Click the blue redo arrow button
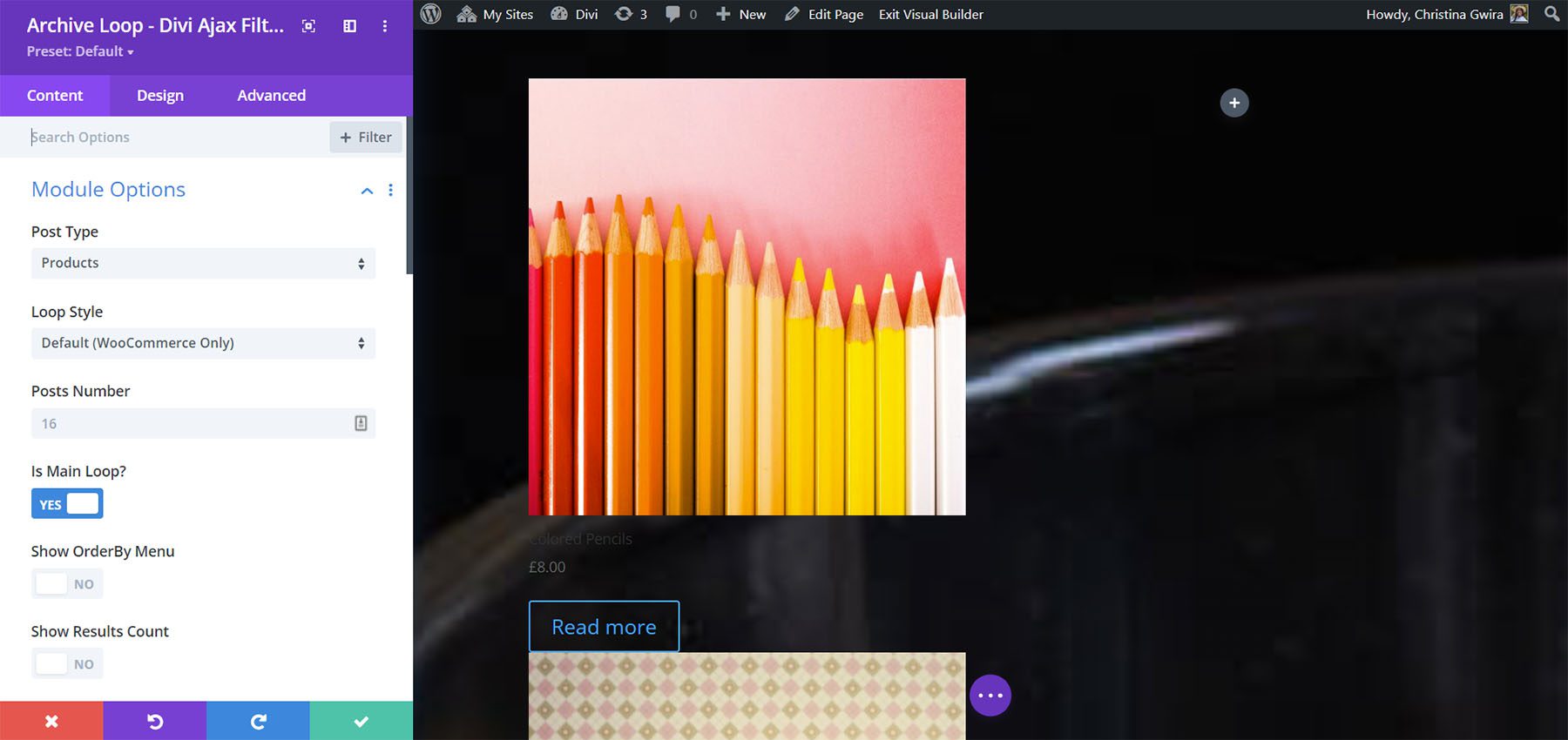This screenshot has height=740, width=1568. coord(258,721)
